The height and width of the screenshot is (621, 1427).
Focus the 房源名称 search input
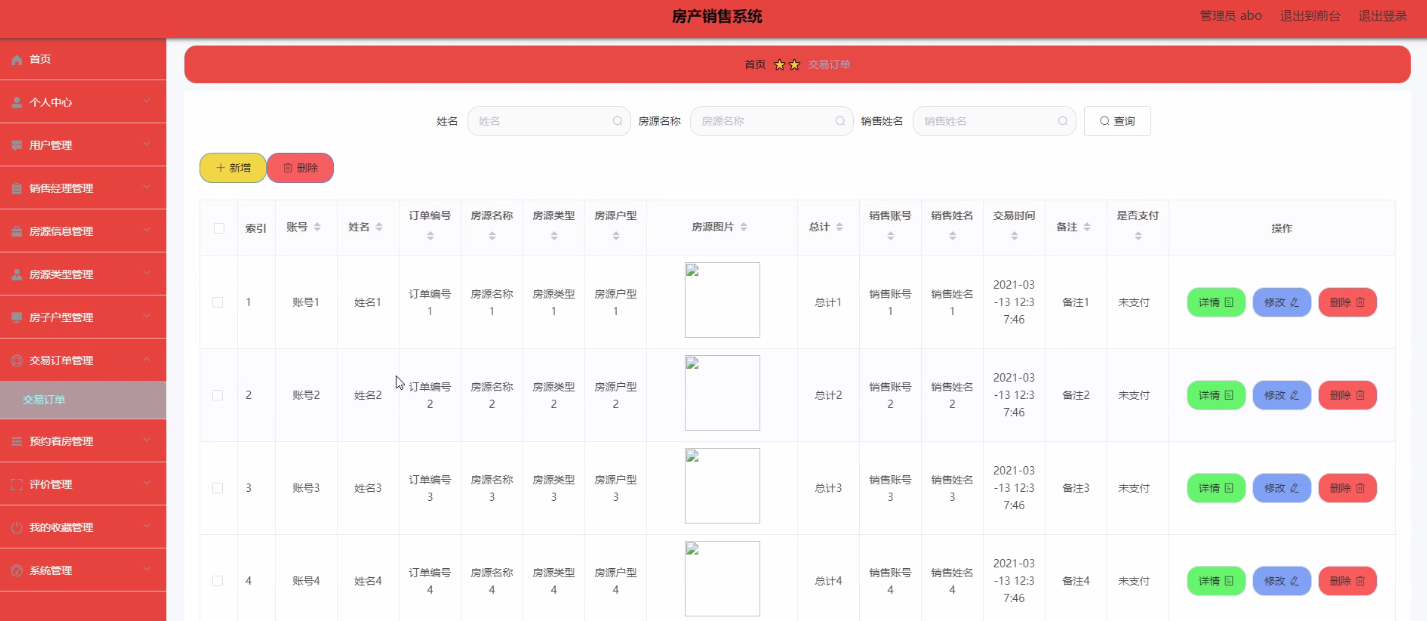point(772,121)
